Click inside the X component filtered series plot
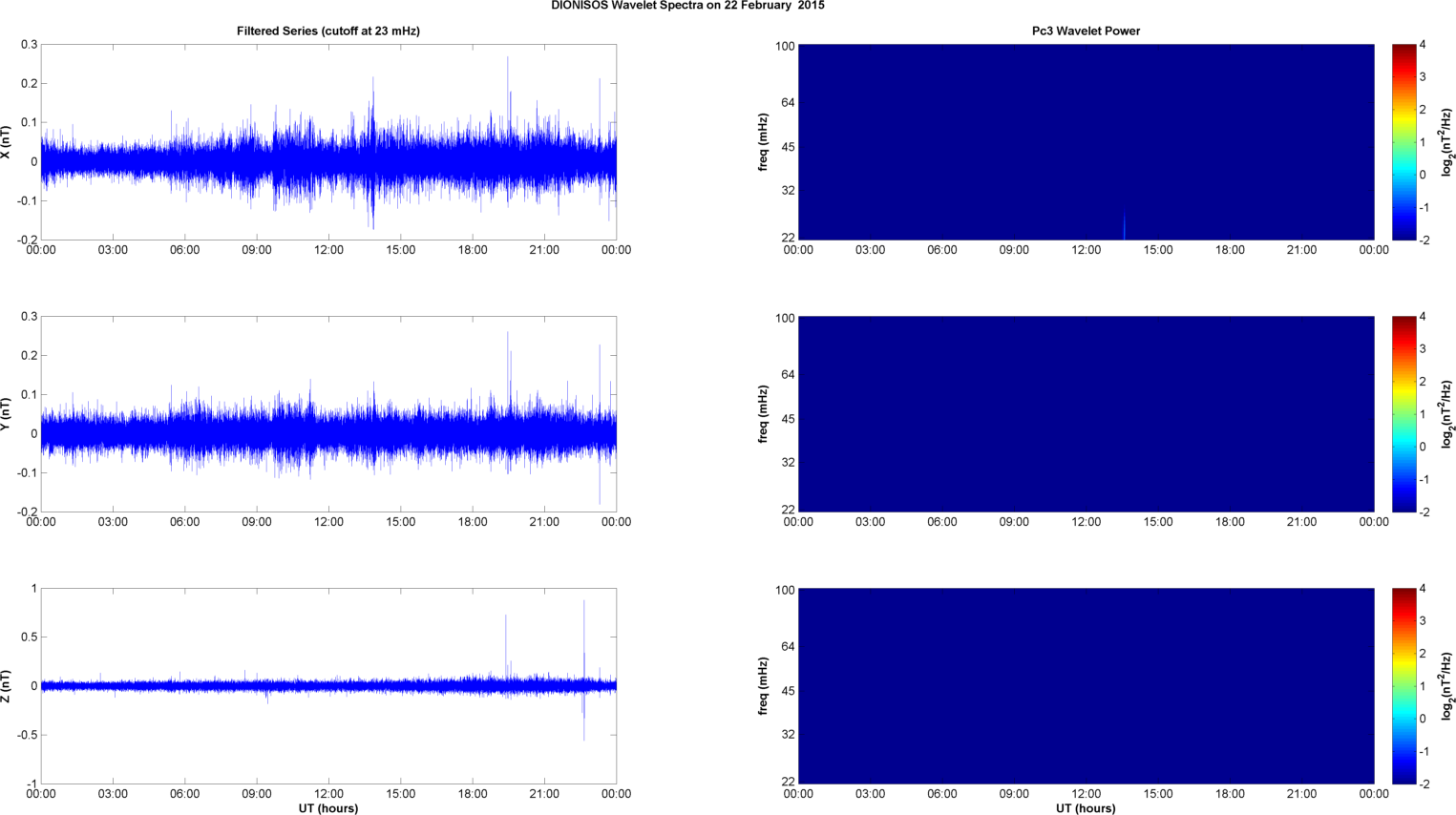The height and width of the screenshot is (815, 1456). [x=328, y=142]
